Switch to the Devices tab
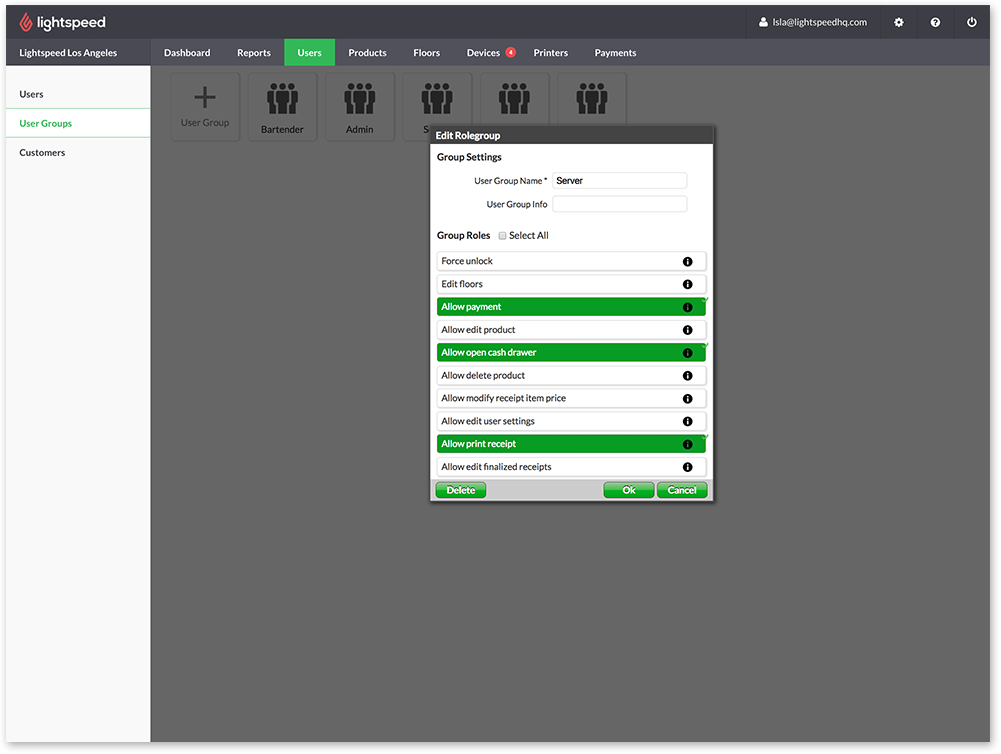1001x754 pixels. click(483, 53)
